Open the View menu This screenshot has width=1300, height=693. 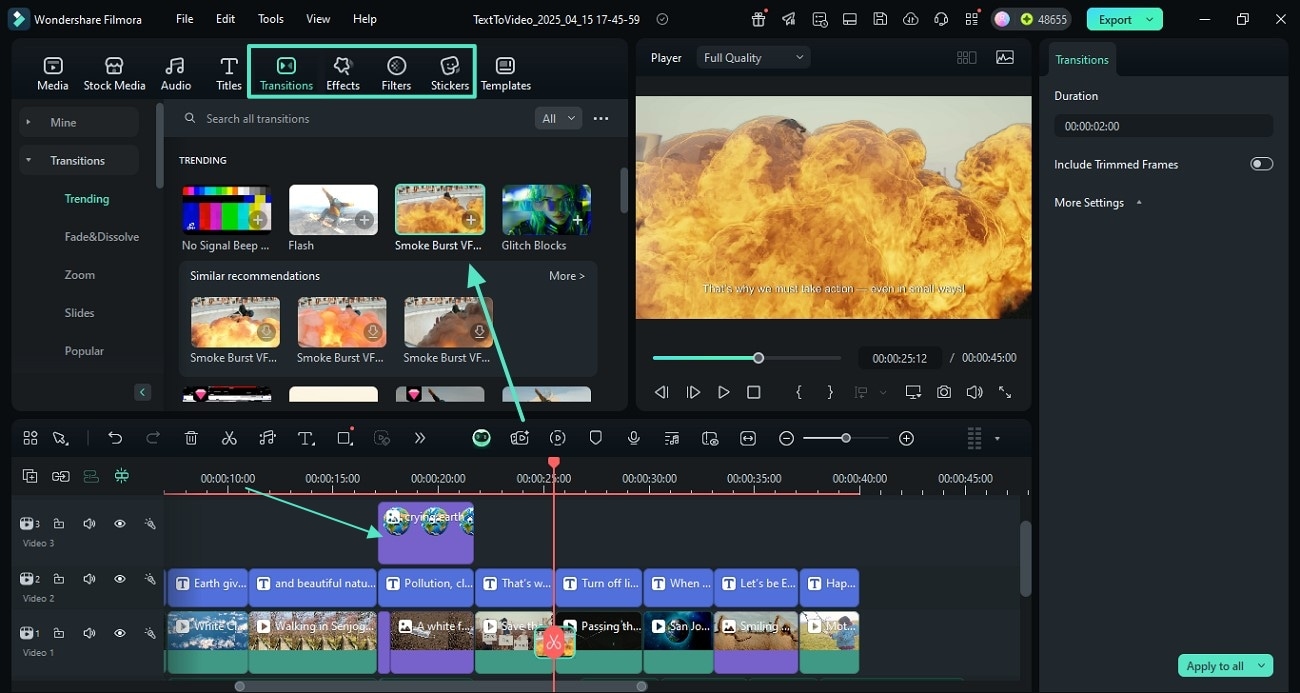(318, 19)
